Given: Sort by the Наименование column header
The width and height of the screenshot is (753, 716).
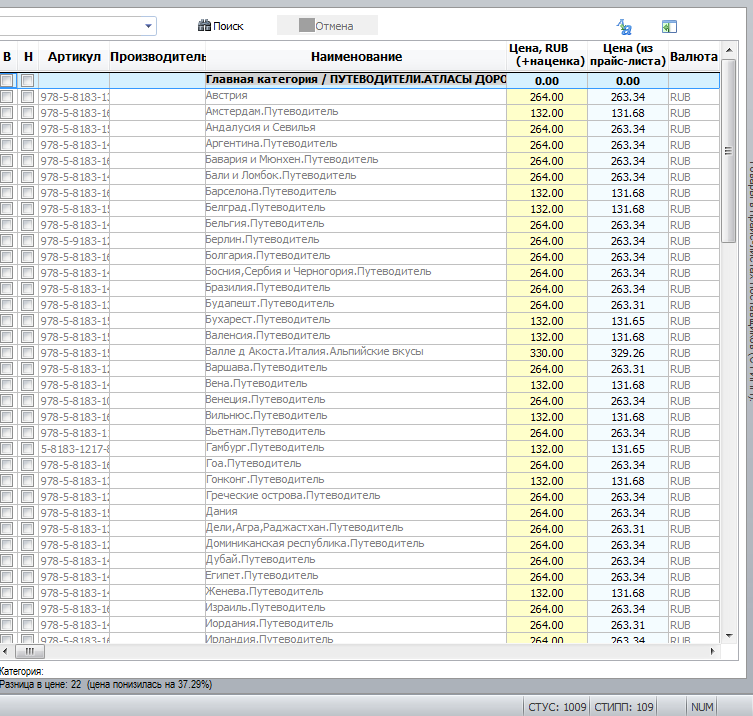Looking at the screenshot, I should point(356,57).
